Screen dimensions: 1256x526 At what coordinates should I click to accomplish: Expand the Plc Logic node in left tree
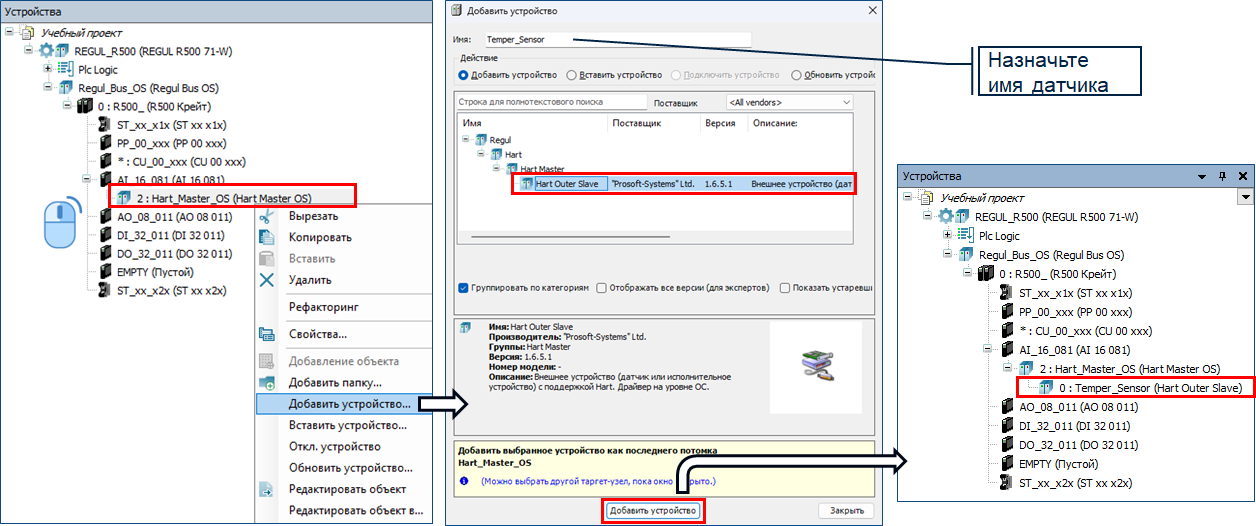pyautogui.click(x=48, y=70)
